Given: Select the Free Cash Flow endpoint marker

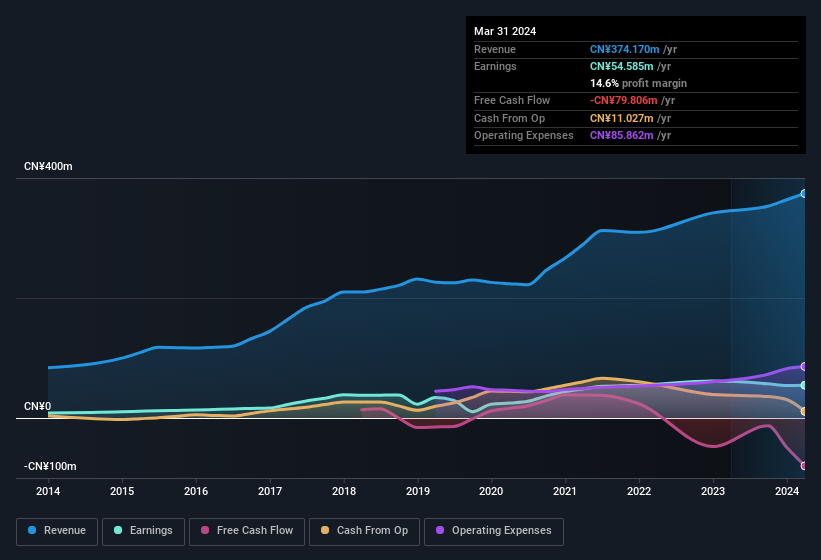Looking at the screenshot, I should 803,466.
